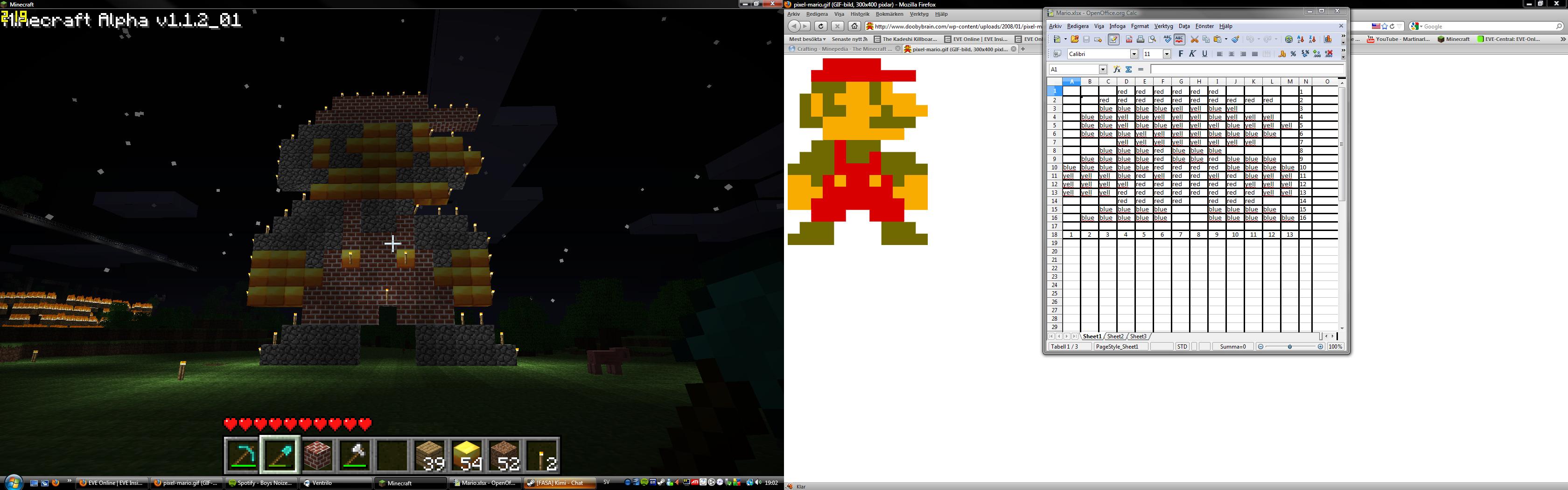The image size is (1568, 490).
Task: Click the zoom in plus button in Calc
Action: 1320,347
